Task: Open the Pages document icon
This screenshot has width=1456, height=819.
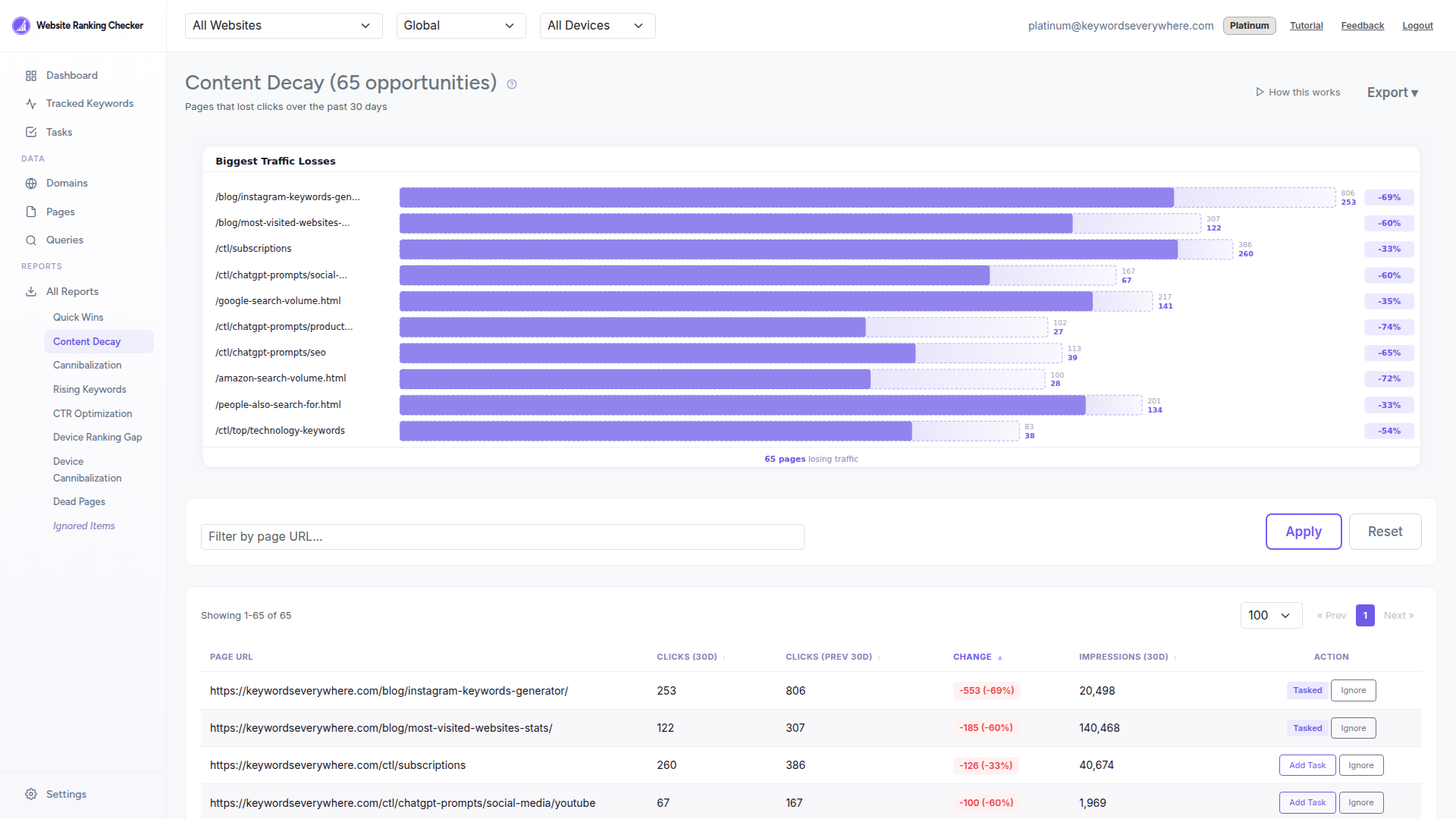Action: 31,212
